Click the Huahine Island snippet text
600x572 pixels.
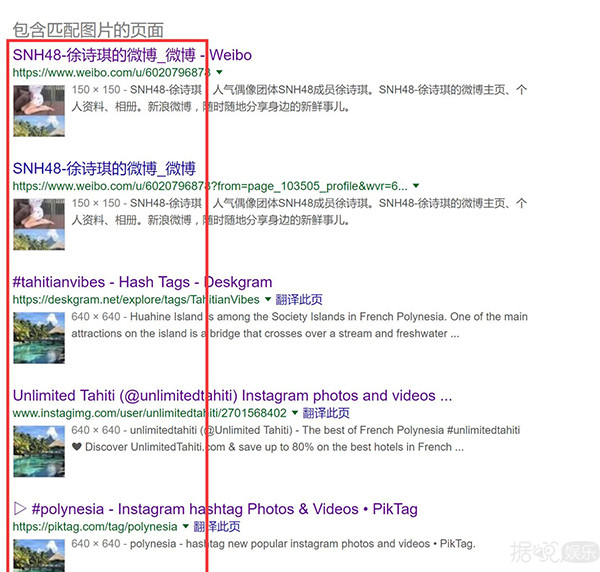click(300, 325)
